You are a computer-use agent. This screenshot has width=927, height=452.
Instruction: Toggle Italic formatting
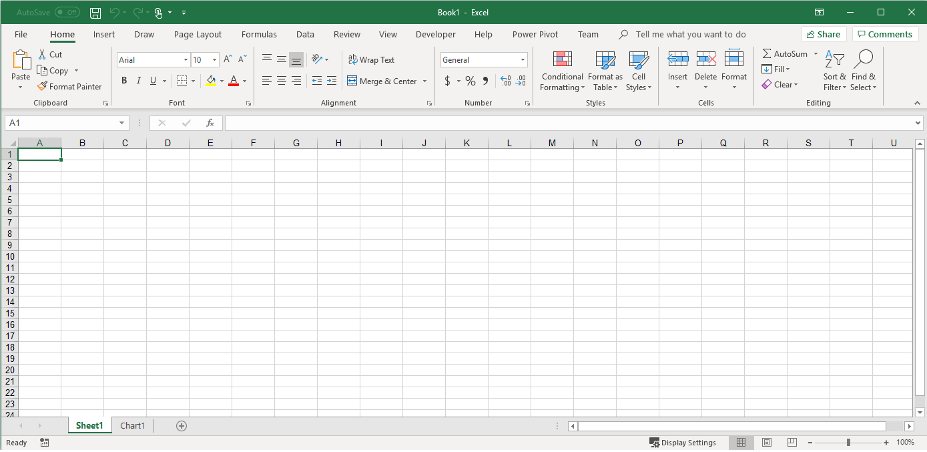pos(139,81)
